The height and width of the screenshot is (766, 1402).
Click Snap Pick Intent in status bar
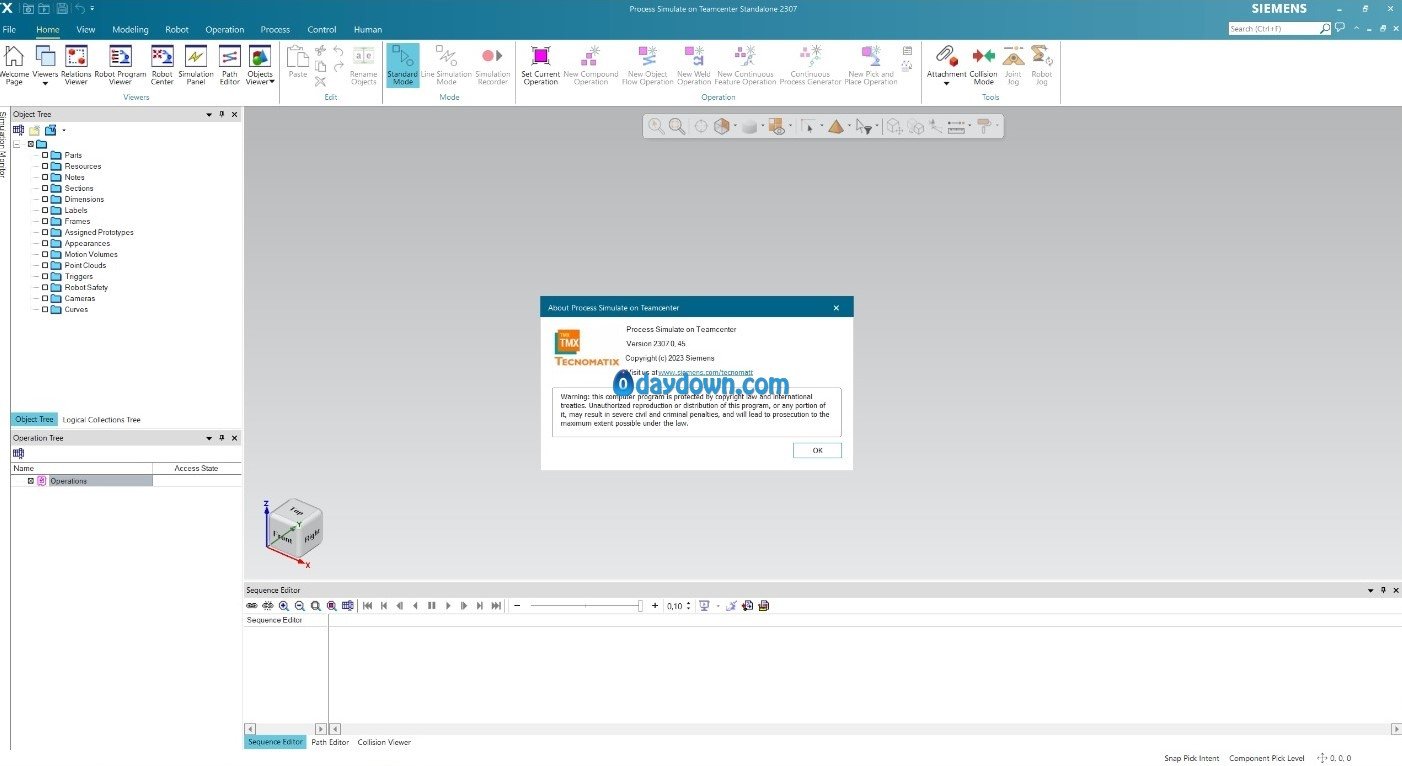(1192, 758)
